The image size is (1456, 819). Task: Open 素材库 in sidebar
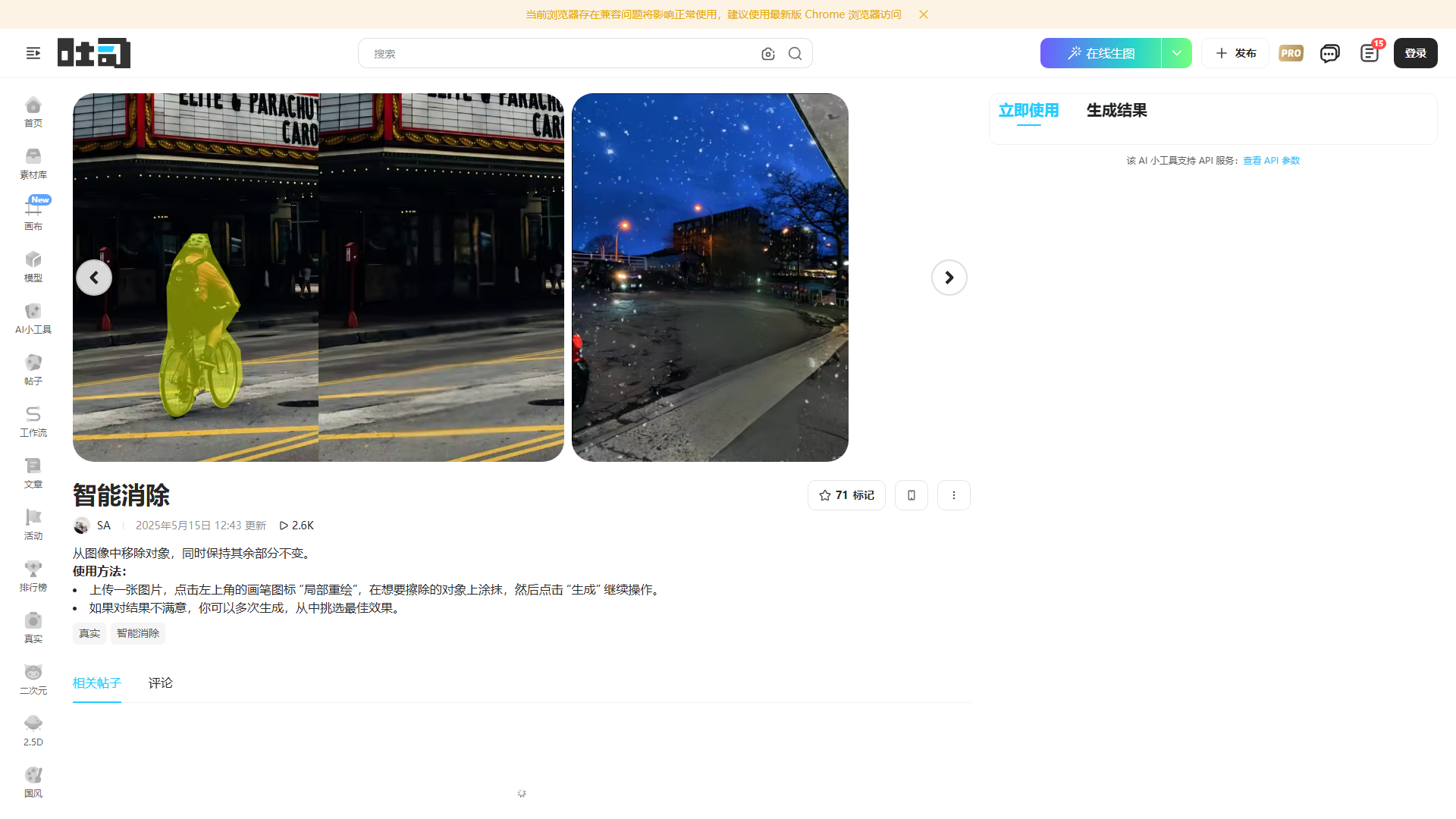[x=33, y=163]
